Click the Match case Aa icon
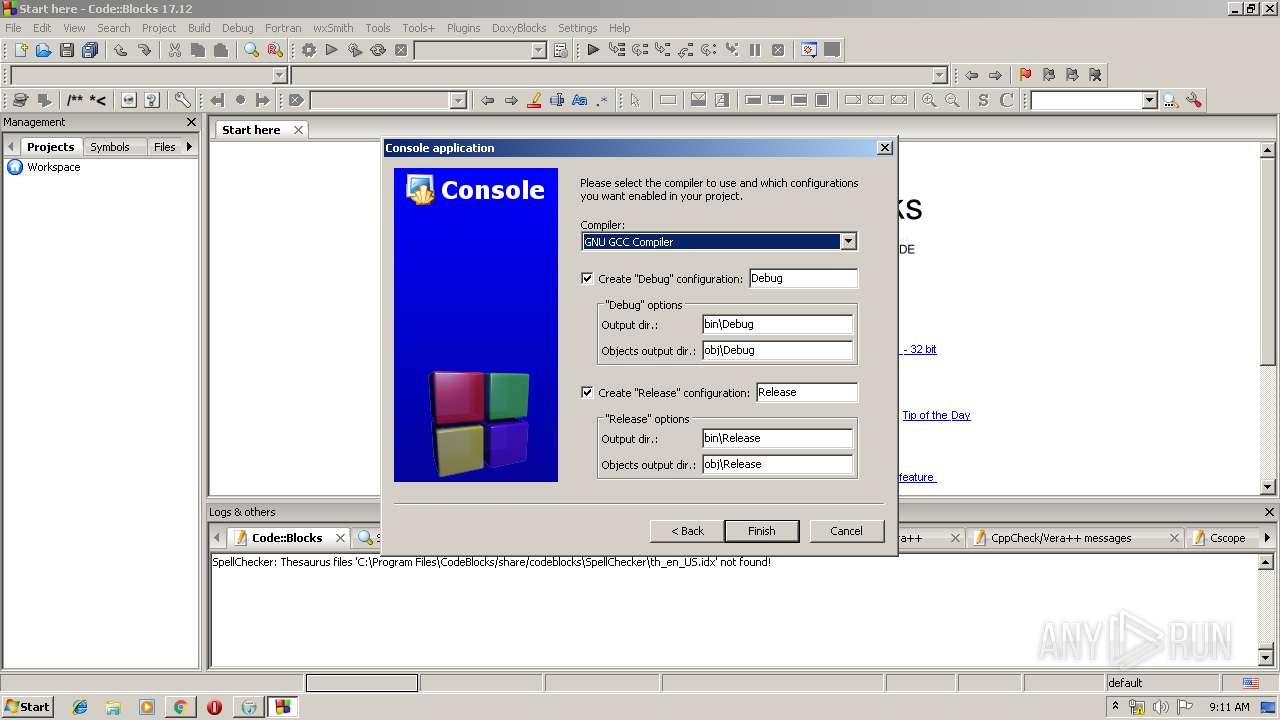This screenshot has height=720, width=1280. pos(579,100)
